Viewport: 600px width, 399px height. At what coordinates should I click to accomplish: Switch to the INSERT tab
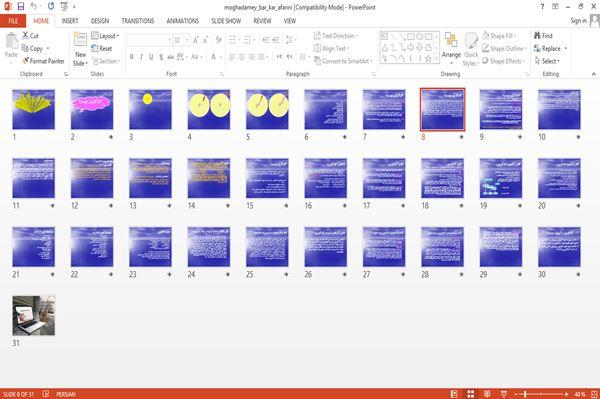click(x=70, y=21)
